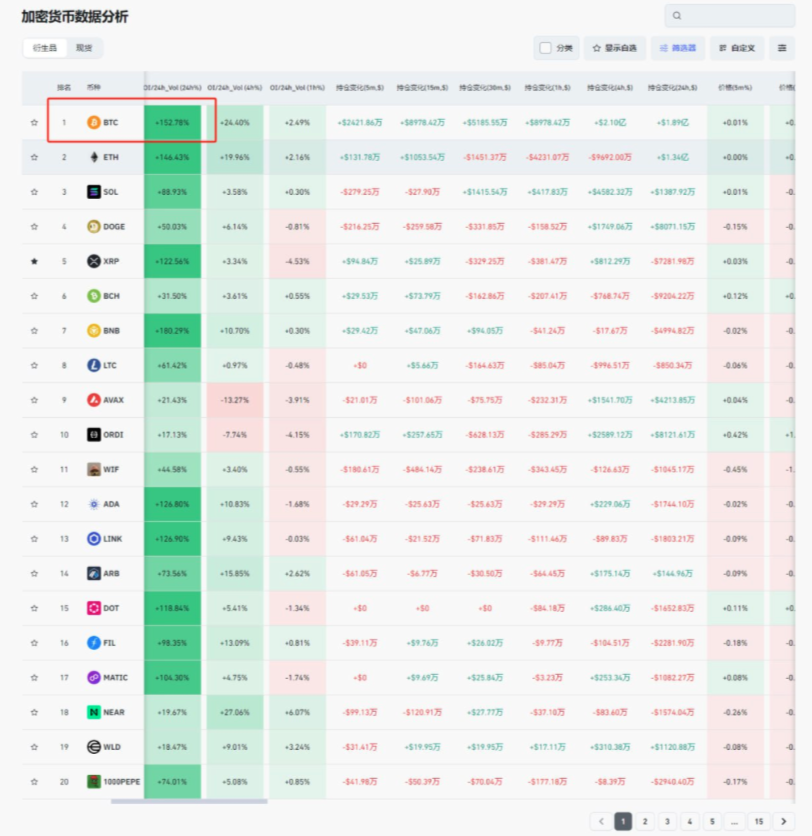This screenshot has height=836, width=812.
Task: Click the BTC coin icon
Action: click(94, 123)
